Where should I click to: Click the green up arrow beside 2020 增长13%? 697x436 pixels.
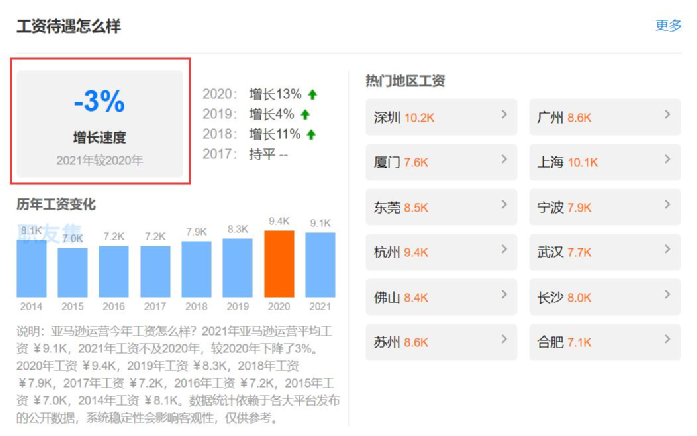tap(312, 95)
